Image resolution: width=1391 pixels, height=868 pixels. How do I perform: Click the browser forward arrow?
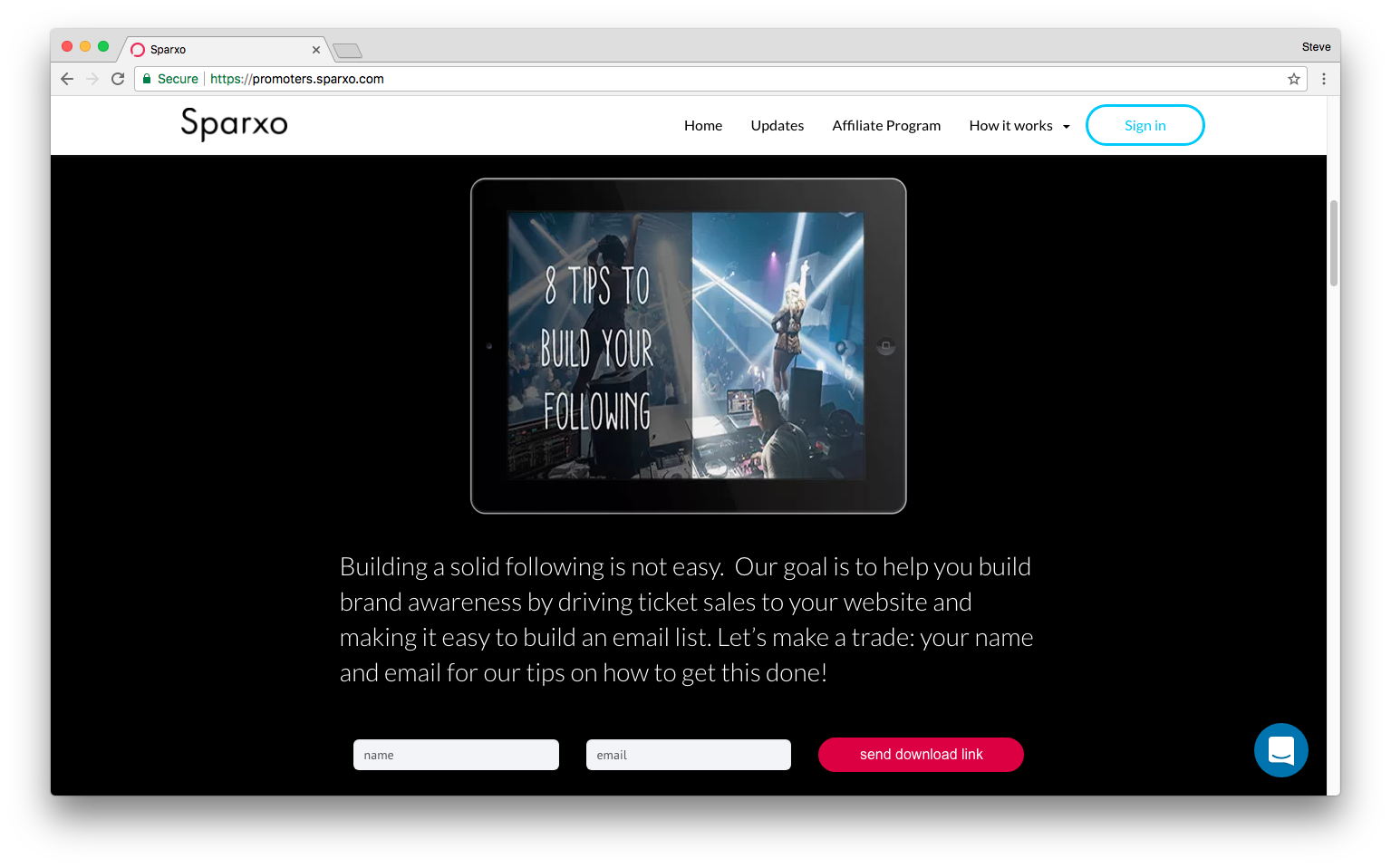[x=92, y=79]
